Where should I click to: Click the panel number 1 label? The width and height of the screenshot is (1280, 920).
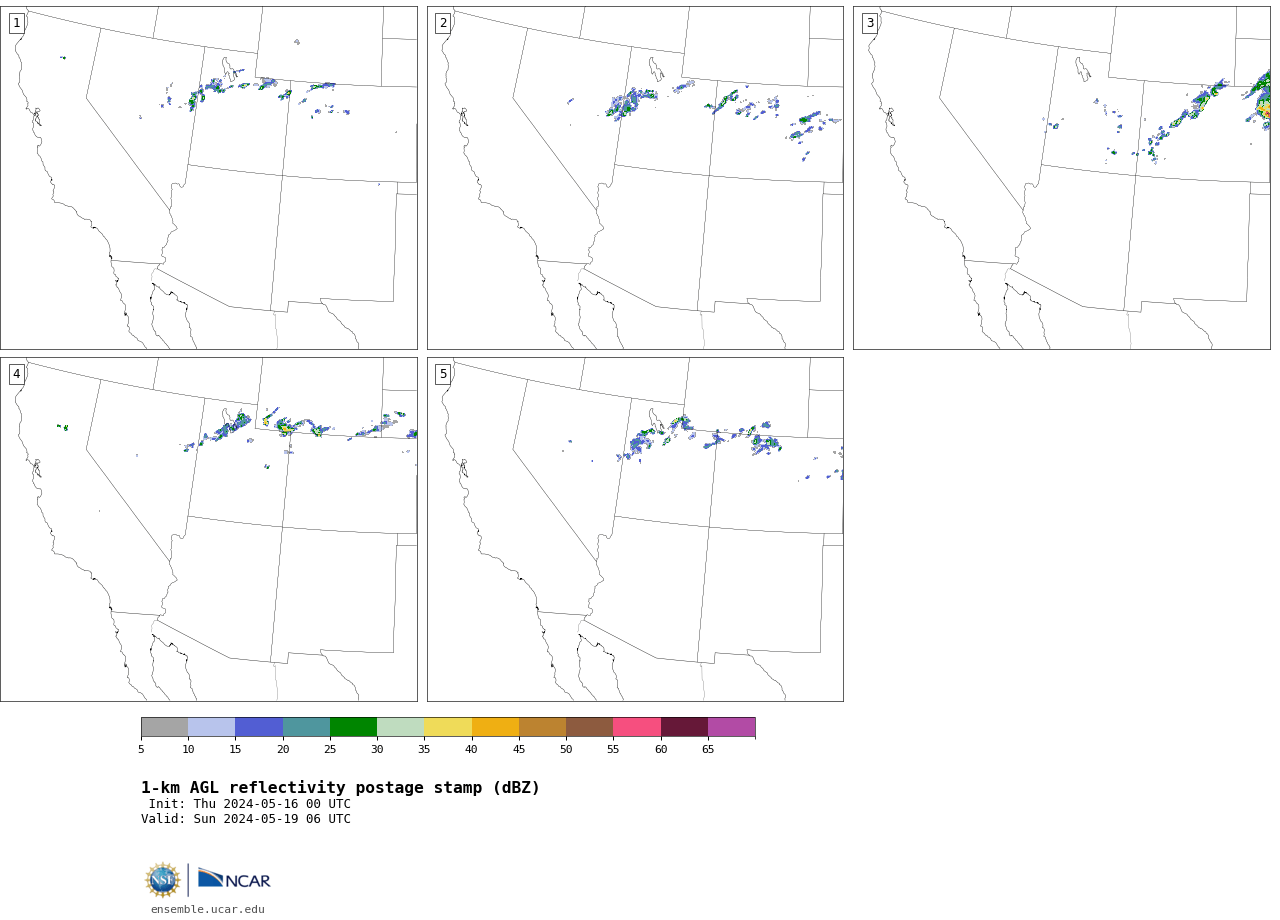click(16, 23)
